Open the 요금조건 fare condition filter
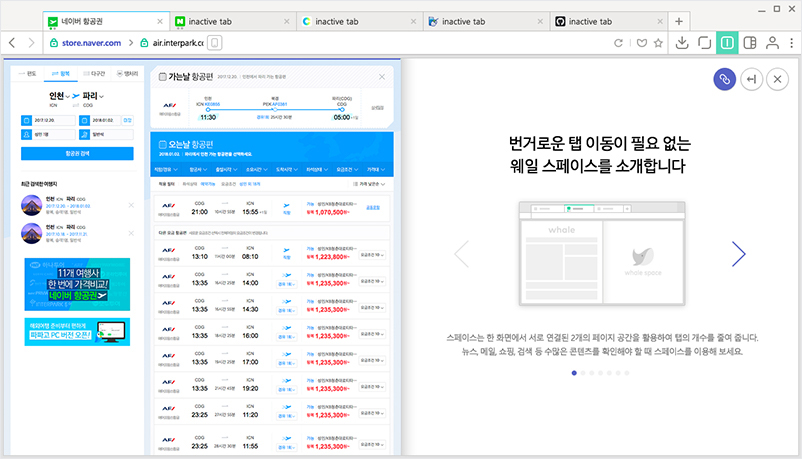Viewport: 802px width, 459px height. 347,169
